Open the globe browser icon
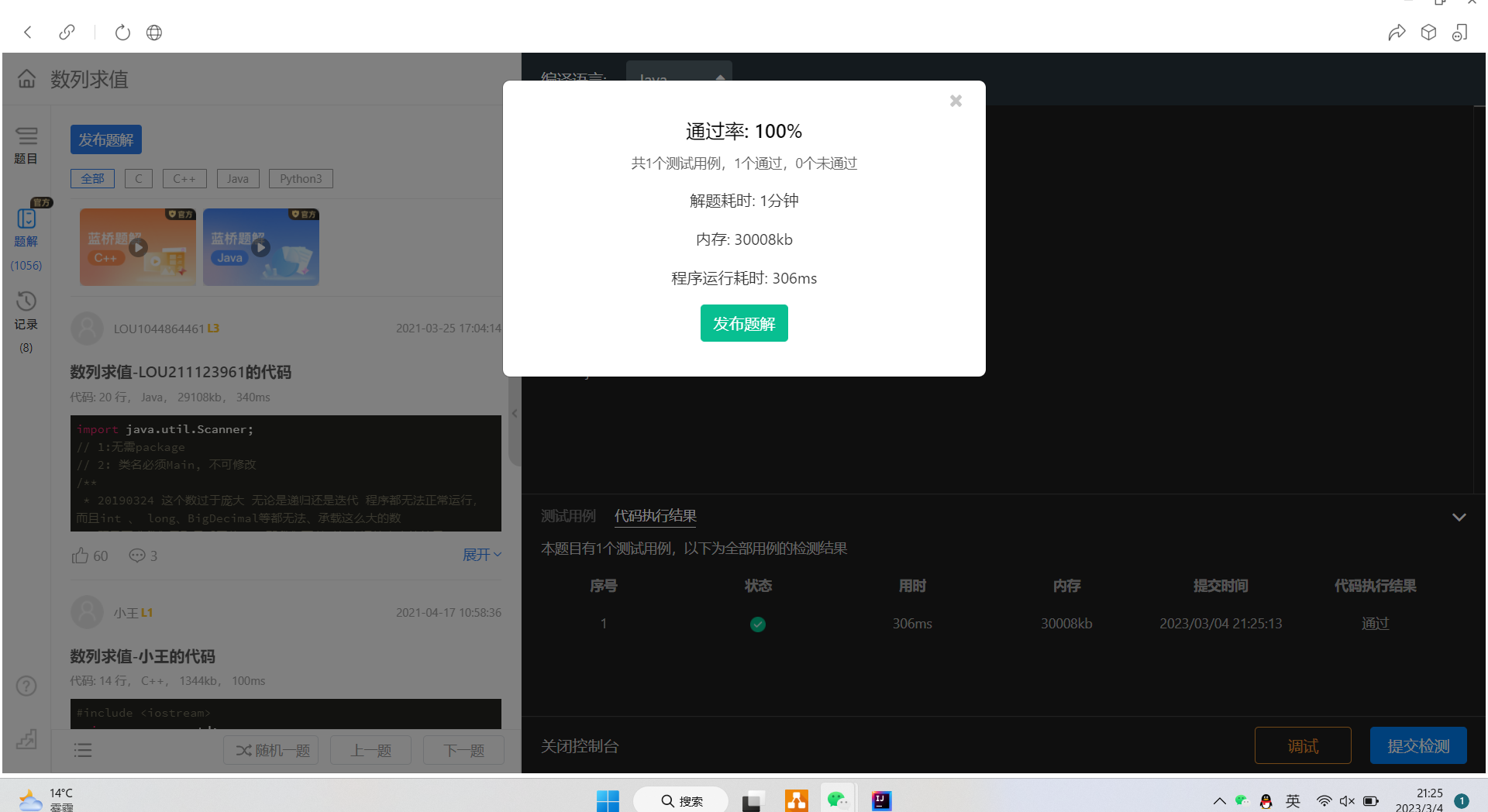Screen dimensions: 1488x812 coord(154,33)
